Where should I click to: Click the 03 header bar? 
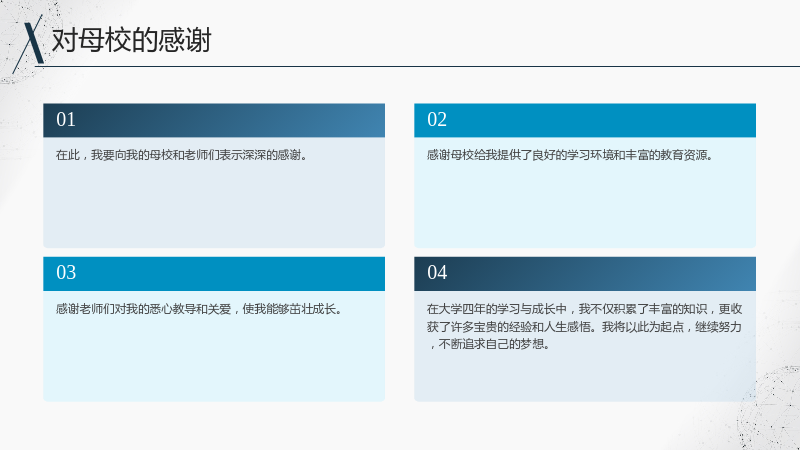214,274
